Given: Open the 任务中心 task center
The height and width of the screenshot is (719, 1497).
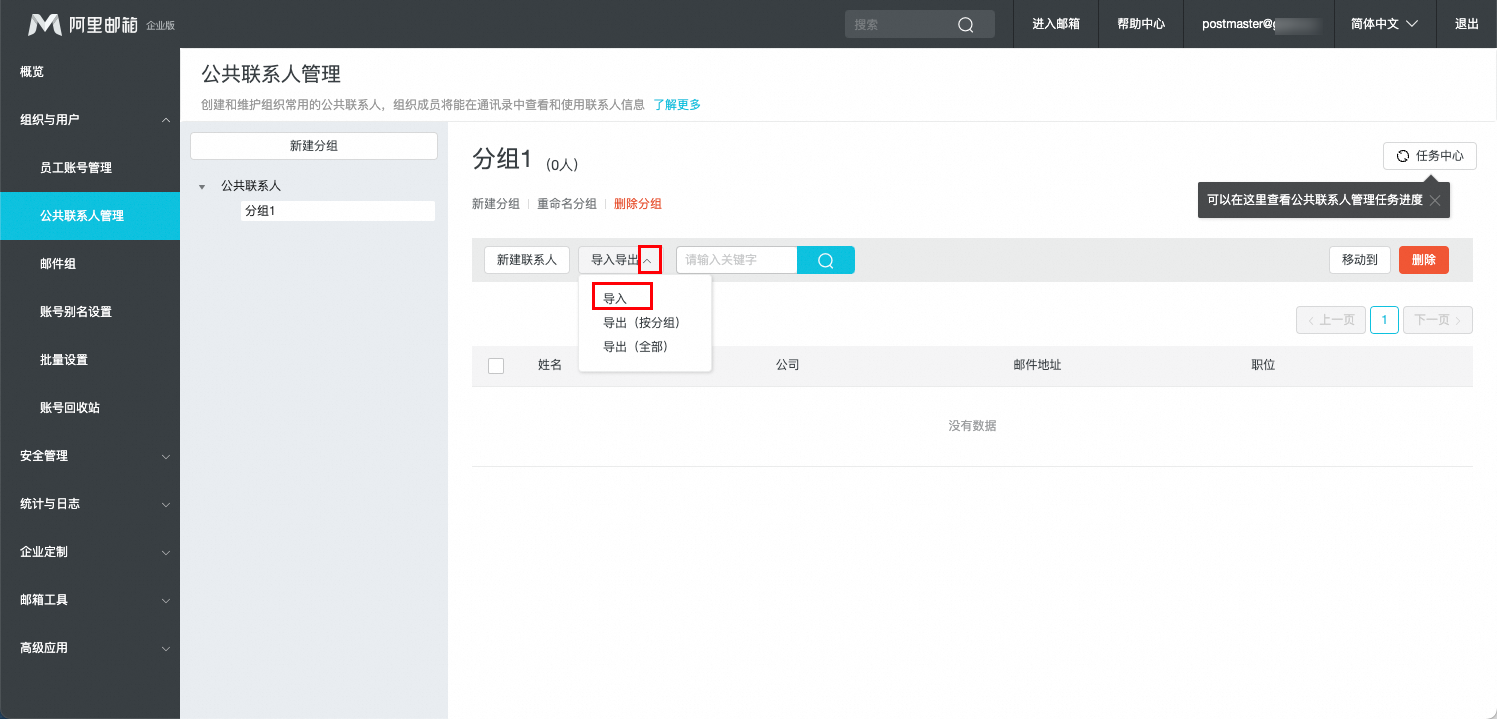Looking at the screenshot, I should tap(1429, 156).
